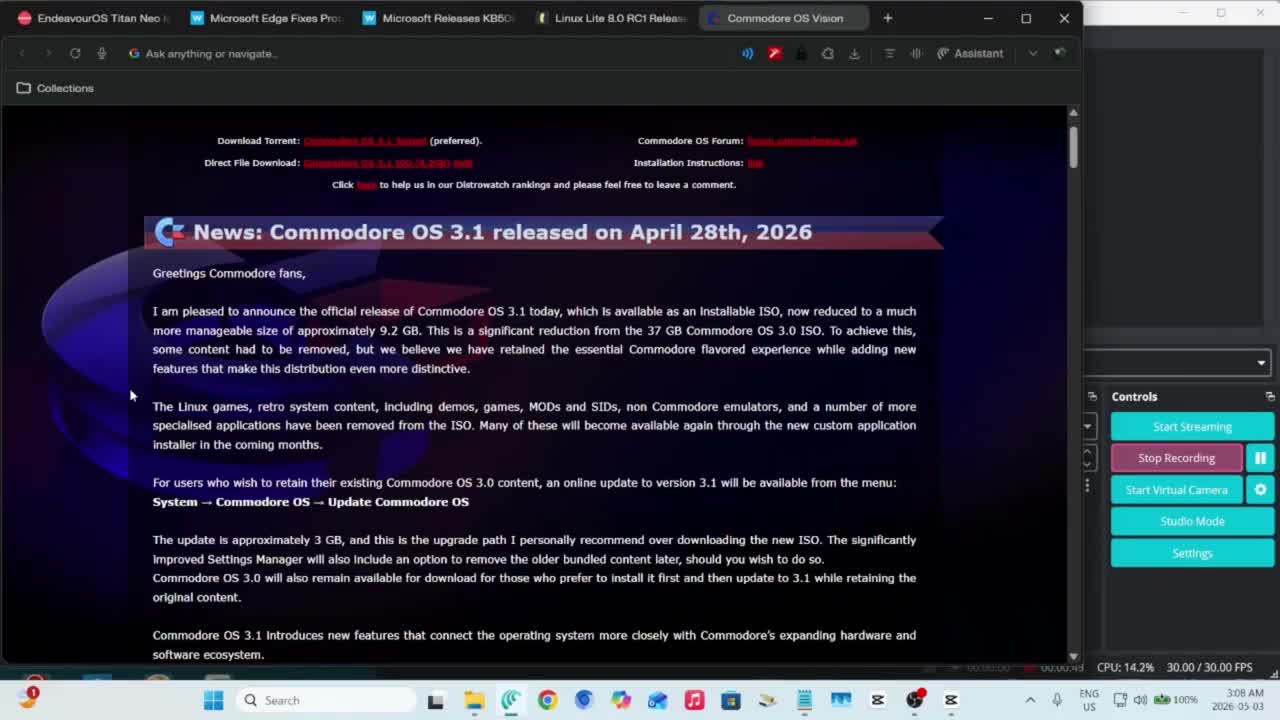Open the pink music app on the taskbar
1280x720 pixels.
click(x=694, y=700)
